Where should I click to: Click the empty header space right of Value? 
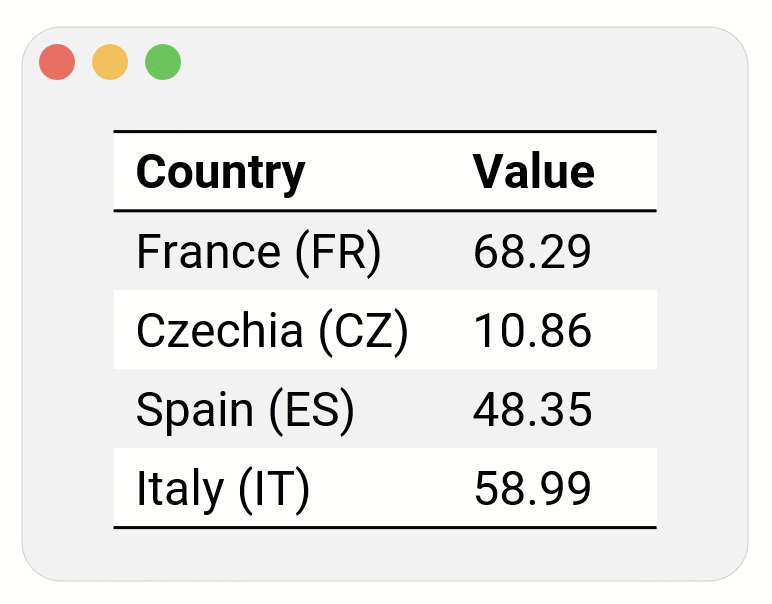coord(628,172)
